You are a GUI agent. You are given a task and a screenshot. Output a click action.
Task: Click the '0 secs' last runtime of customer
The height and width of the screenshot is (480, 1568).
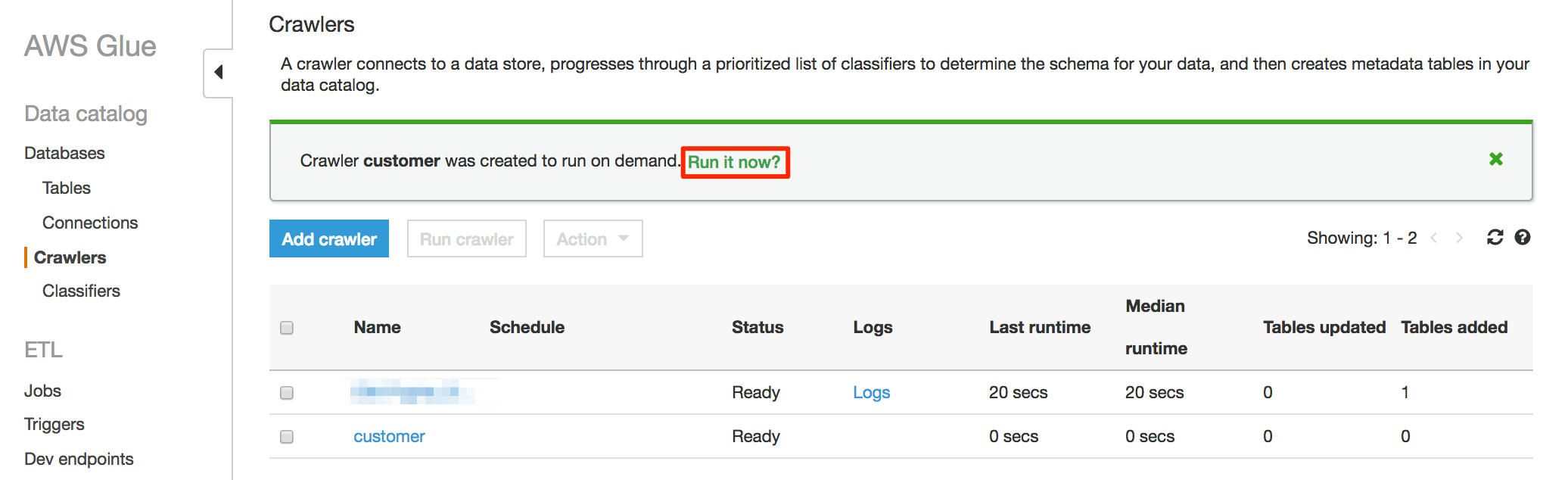1013,436
